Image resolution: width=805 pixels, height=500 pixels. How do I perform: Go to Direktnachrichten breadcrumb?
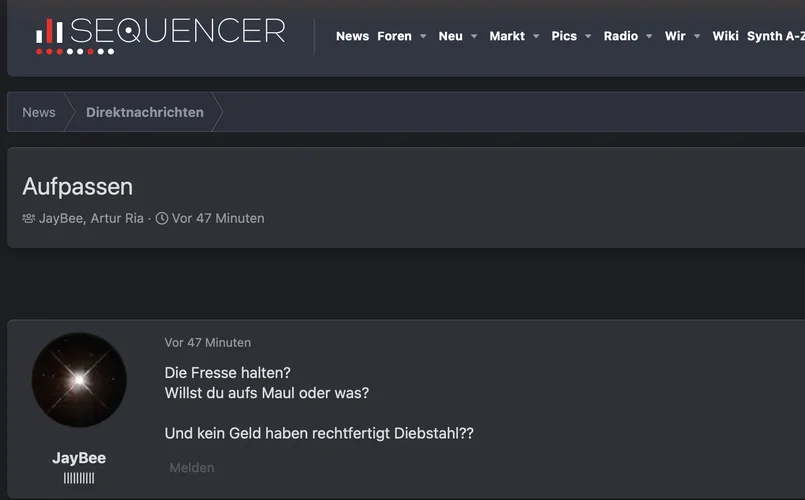click(145, 112)
